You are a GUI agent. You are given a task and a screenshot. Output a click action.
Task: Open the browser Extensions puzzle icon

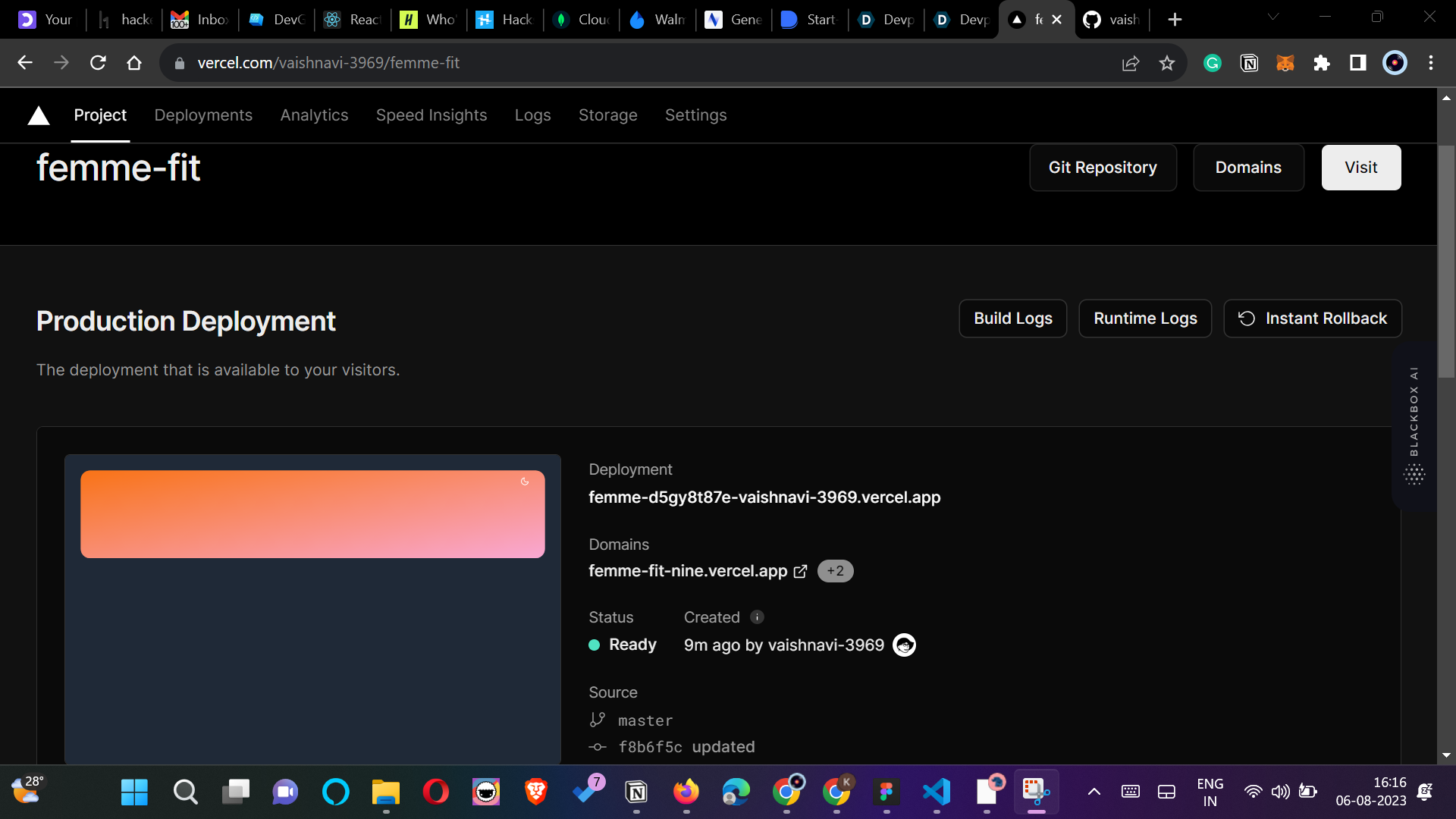1322,63
